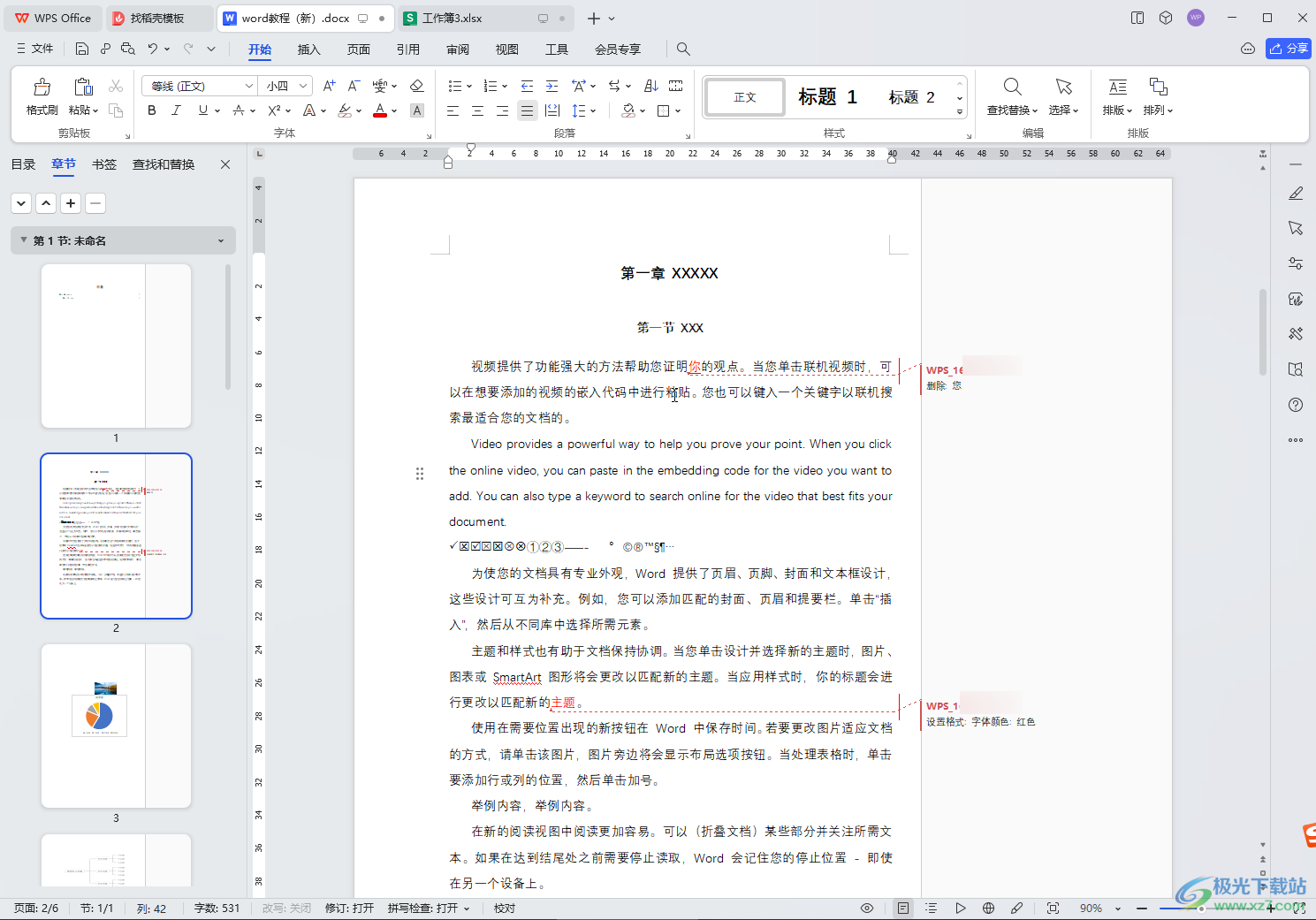Click the web layout globe icon
1316x920 pixels.
988,908
